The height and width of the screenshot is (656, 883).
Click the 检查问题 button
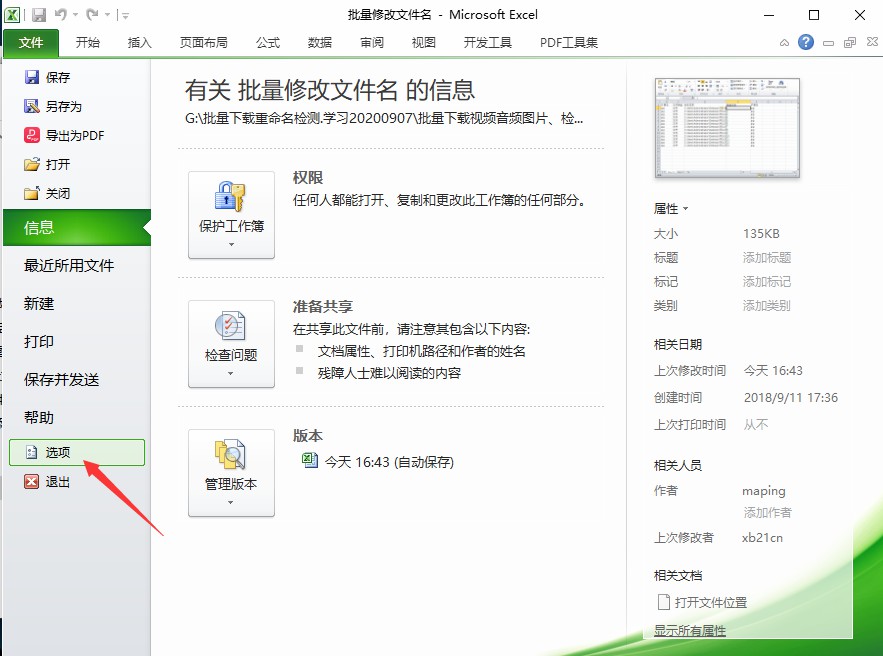pyautogui.click(x=231, y=344)
